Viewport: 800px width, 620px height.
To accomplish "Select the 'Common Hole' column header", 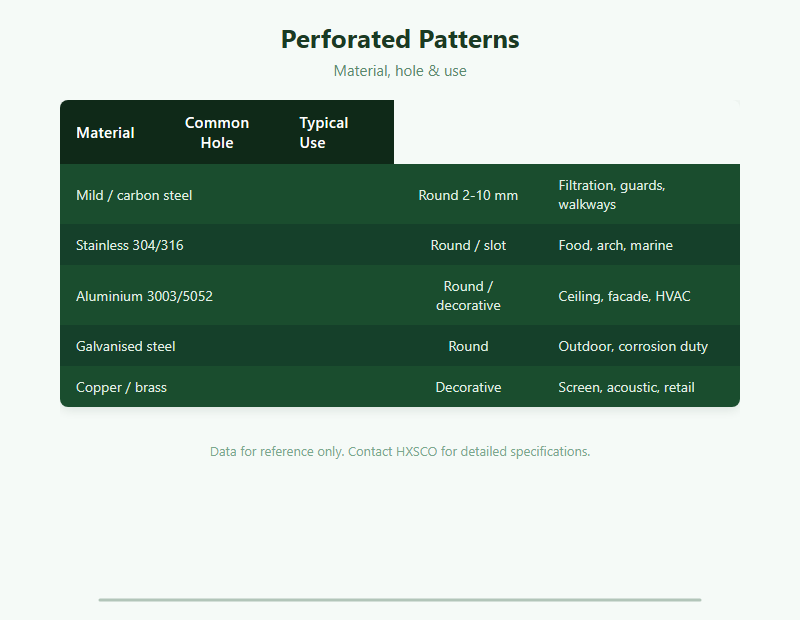I will point(217,133).
